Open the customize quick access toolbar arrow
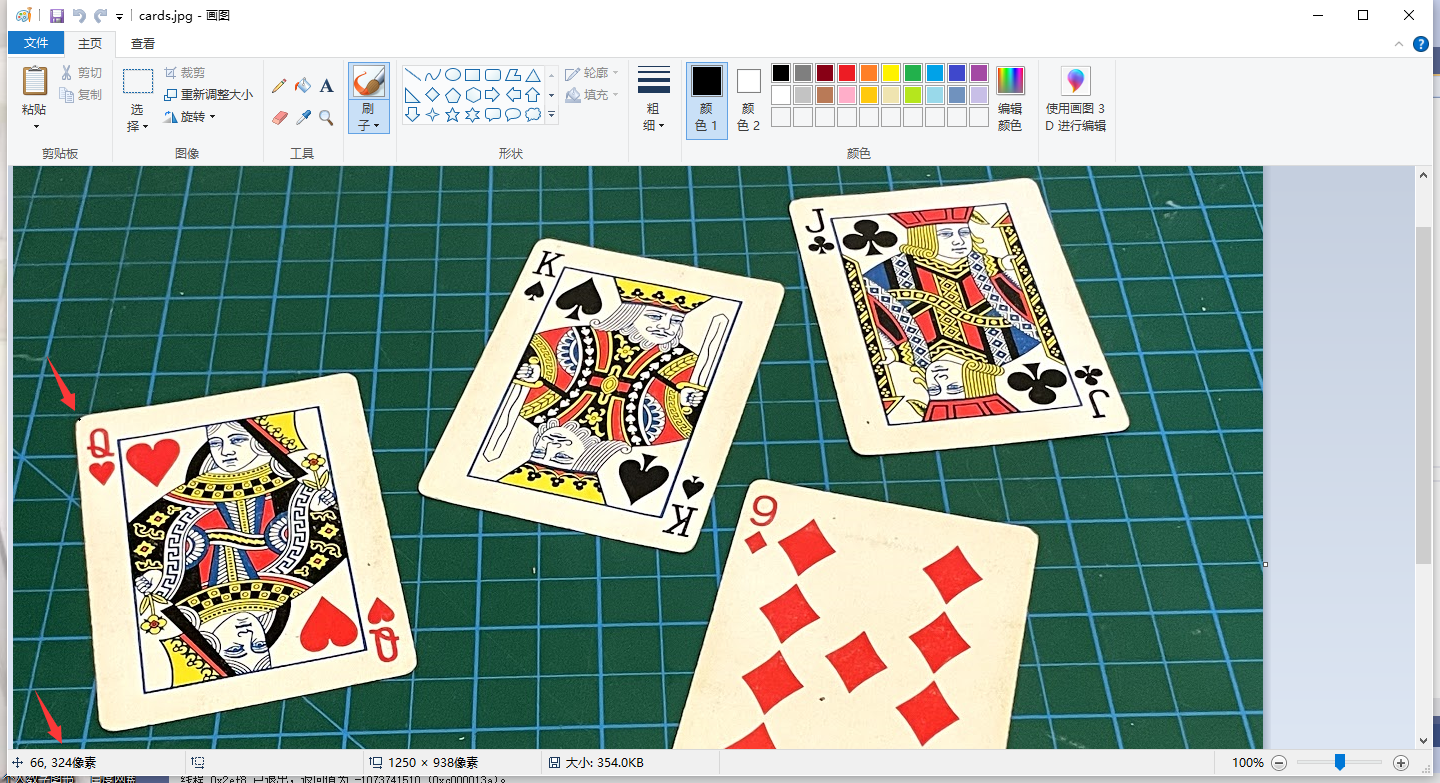 (120, 16)
